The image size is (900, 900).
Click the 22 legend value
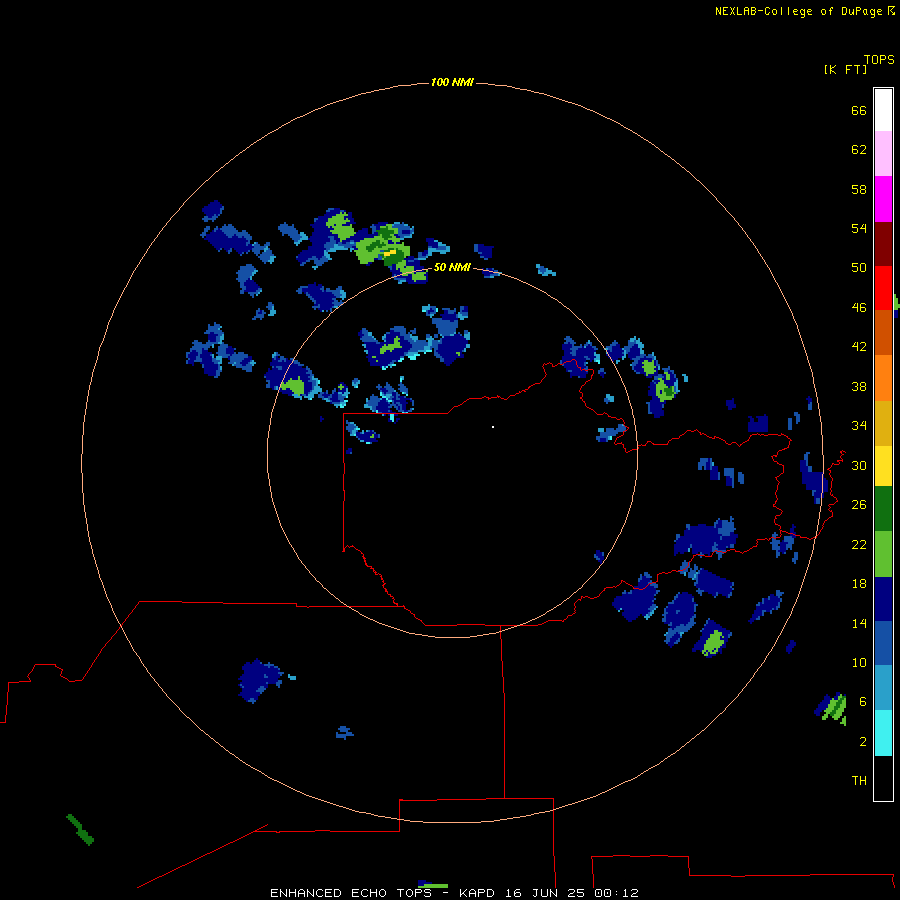(x=859, y=544)
